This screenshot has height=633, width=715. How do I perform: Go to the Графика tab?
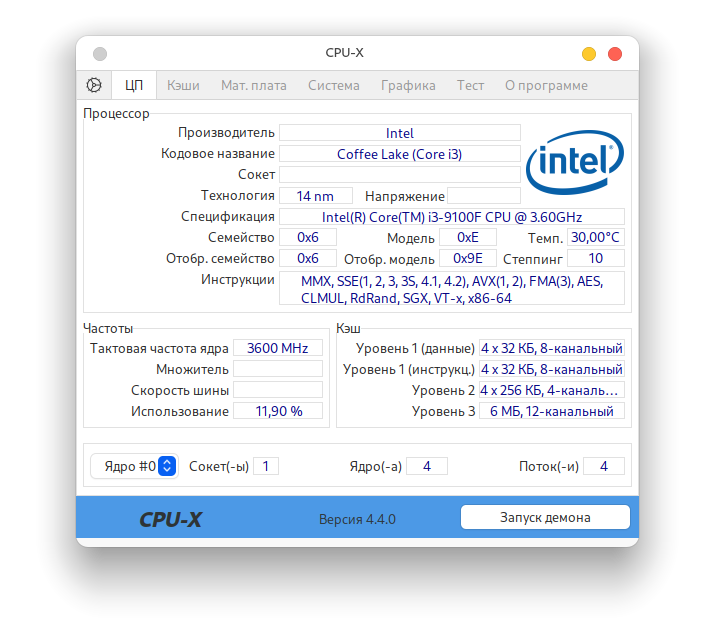pyautogui.click(x=408, y=85)
